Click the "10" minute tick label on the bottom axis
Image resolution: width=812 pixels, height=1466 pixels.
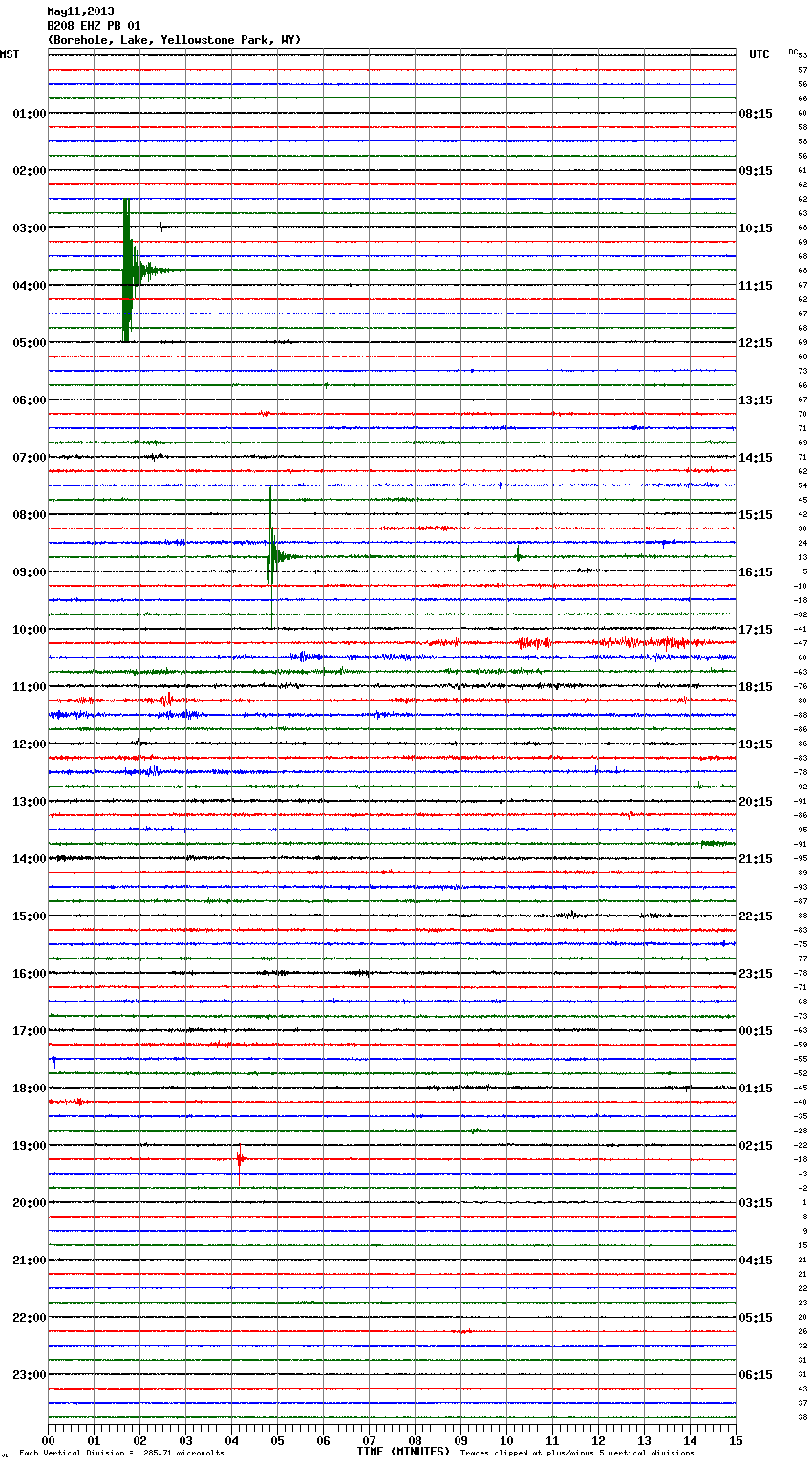pos(506,1440)
